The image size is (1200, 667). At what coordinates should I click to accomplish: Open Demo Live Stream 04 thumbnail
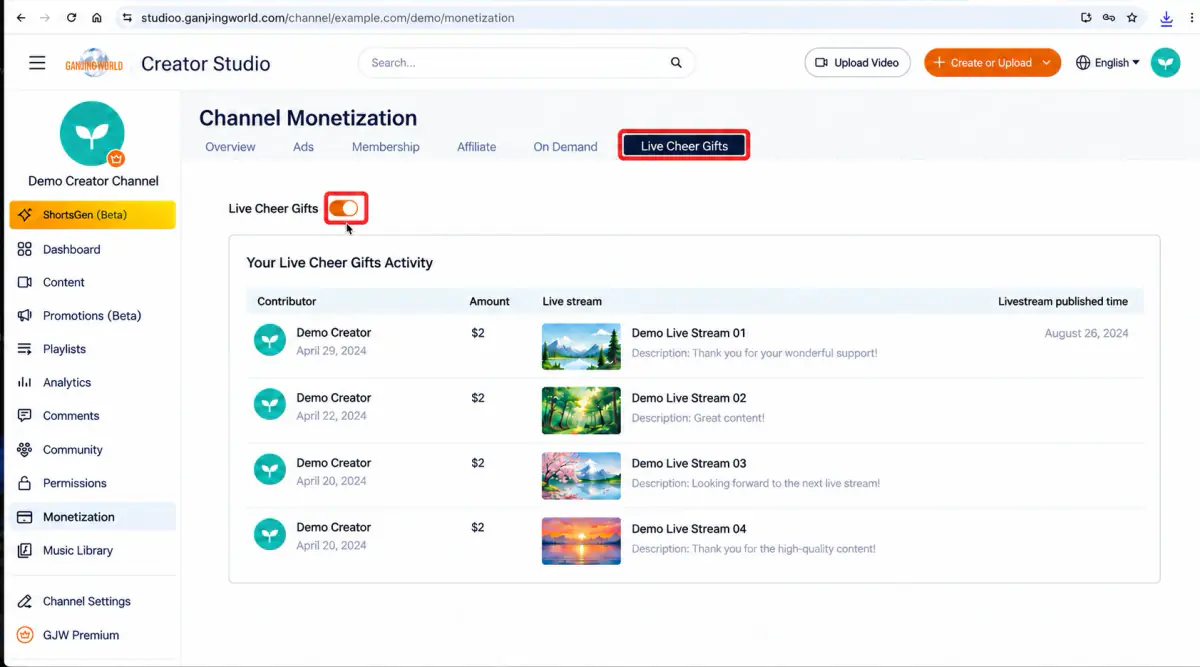tap(581, 541)
